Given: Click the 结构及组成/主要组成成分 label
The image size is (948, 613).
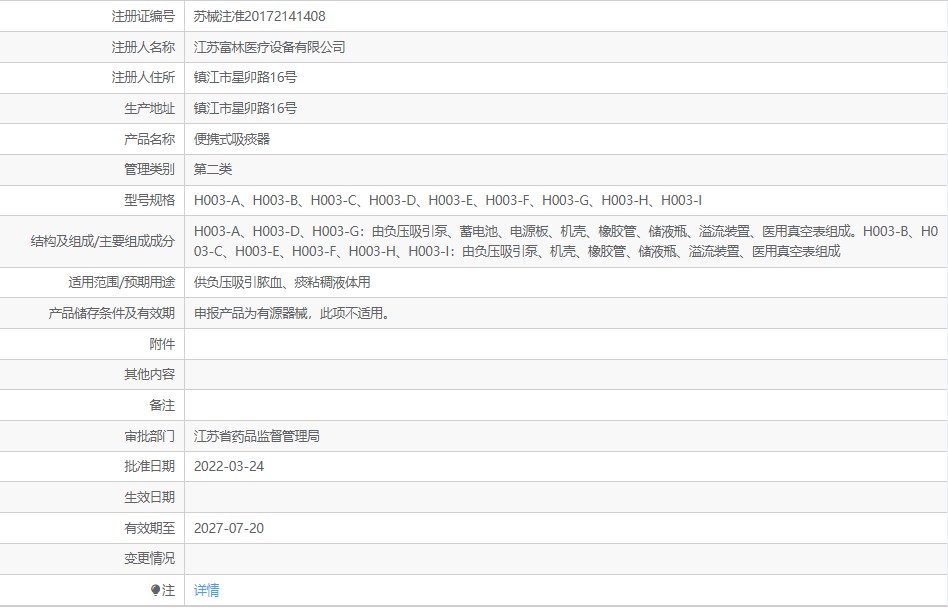Looking at the screenshot, I should point(103,241).
